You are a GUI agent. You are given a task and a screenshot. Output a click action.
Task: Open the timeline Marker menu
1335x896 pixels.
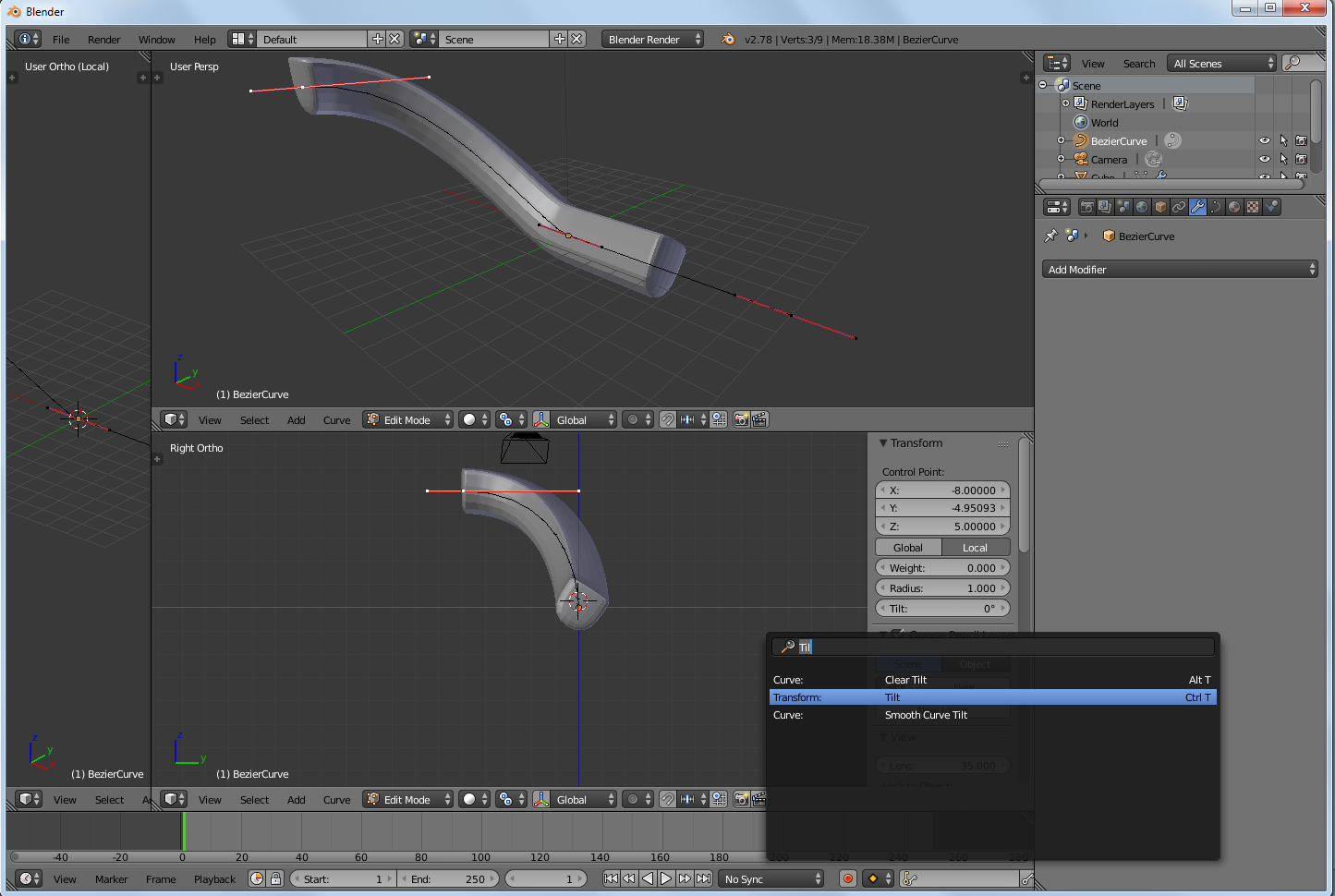[x=111, y=879]
